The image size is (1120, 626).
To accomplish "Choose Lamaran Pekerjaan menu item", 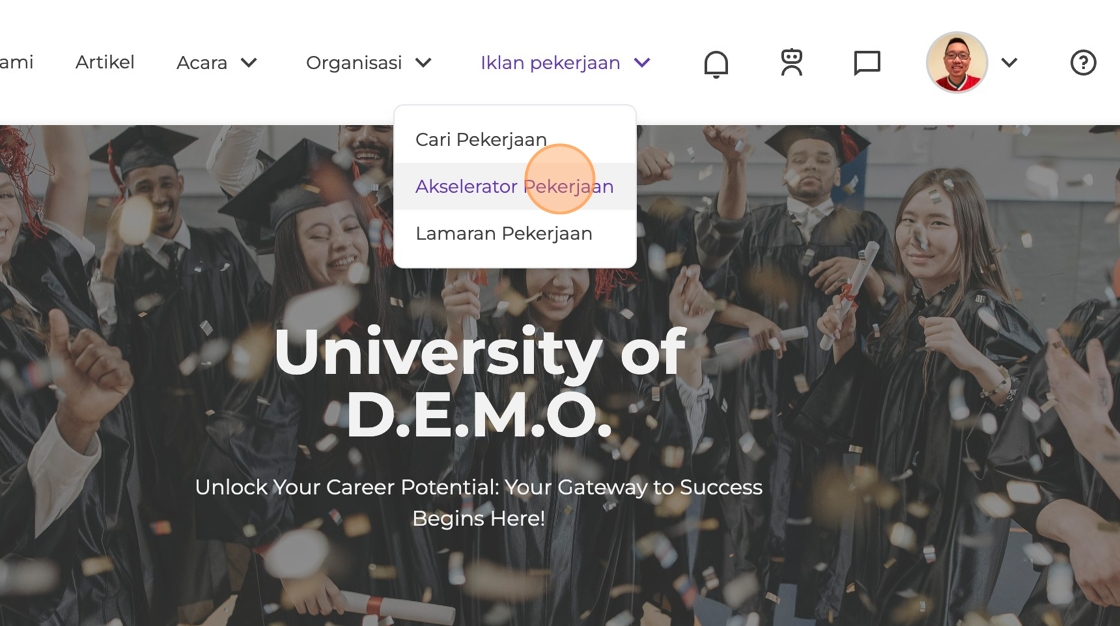I will 504,233.
